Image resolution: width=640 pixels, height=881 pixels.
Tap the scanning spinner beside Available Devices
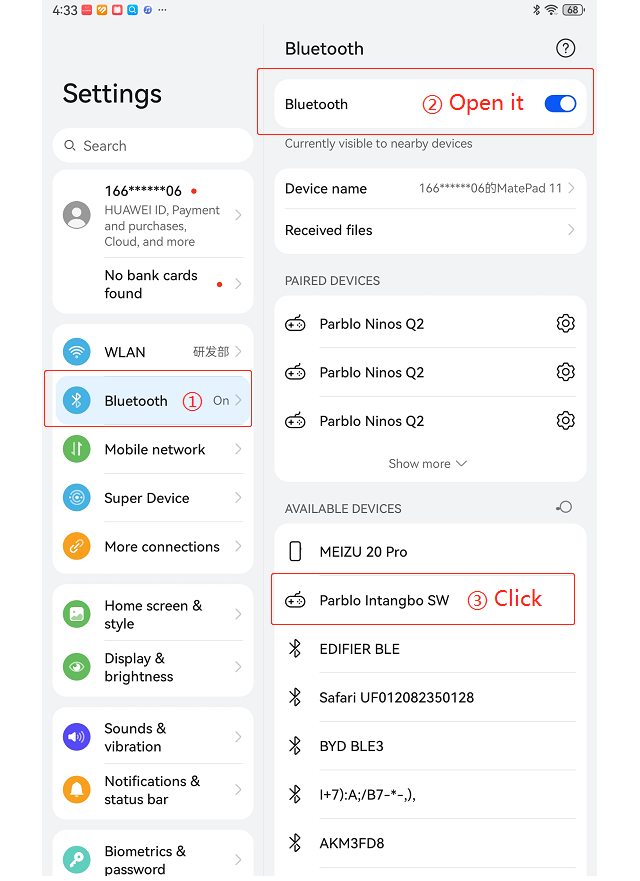tap(564, 507)
